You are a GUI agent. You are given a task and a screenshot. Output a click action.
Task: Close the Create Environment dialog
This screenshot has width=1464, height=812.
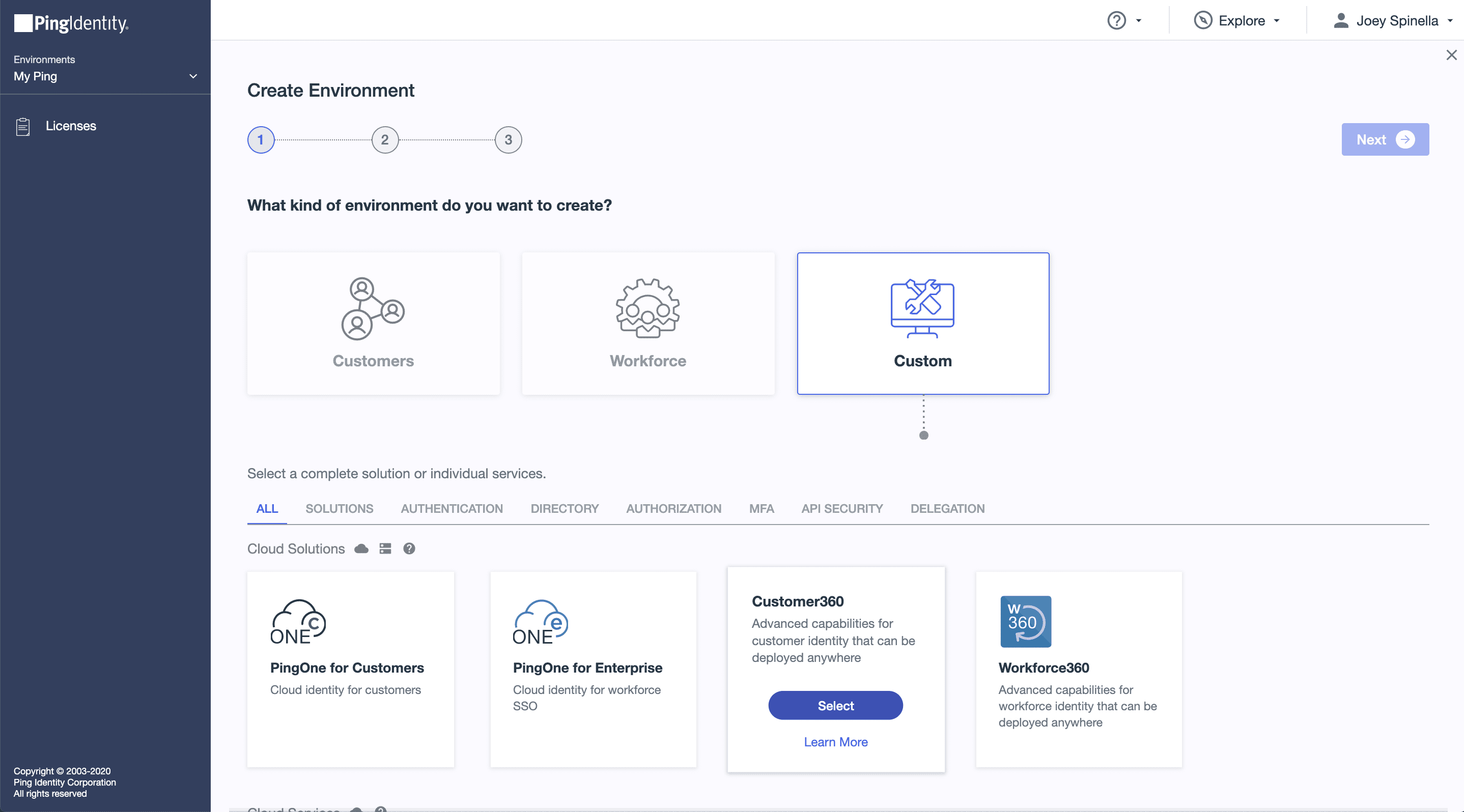coord(1451,55)
